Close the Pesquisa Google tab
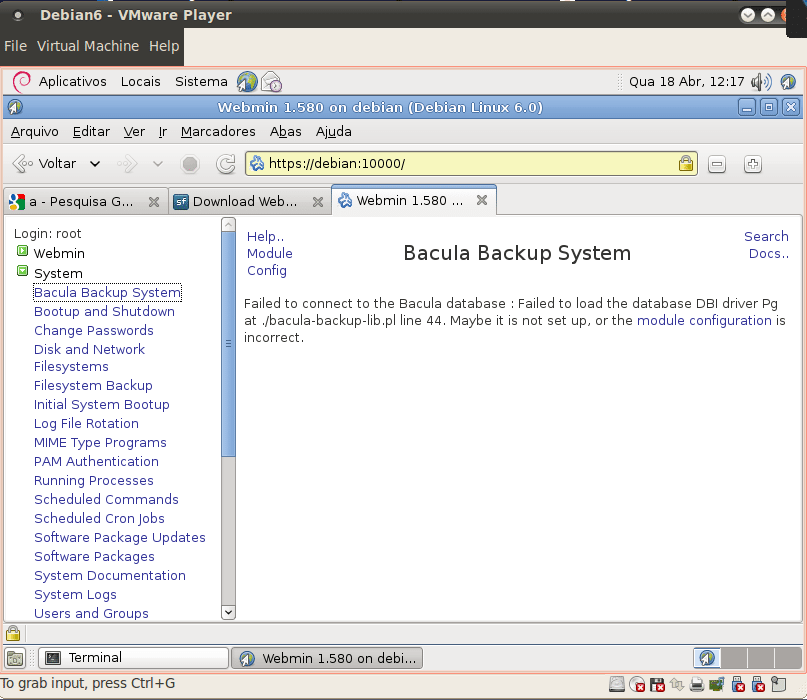 pyautogui.click(x=153, y=202)
